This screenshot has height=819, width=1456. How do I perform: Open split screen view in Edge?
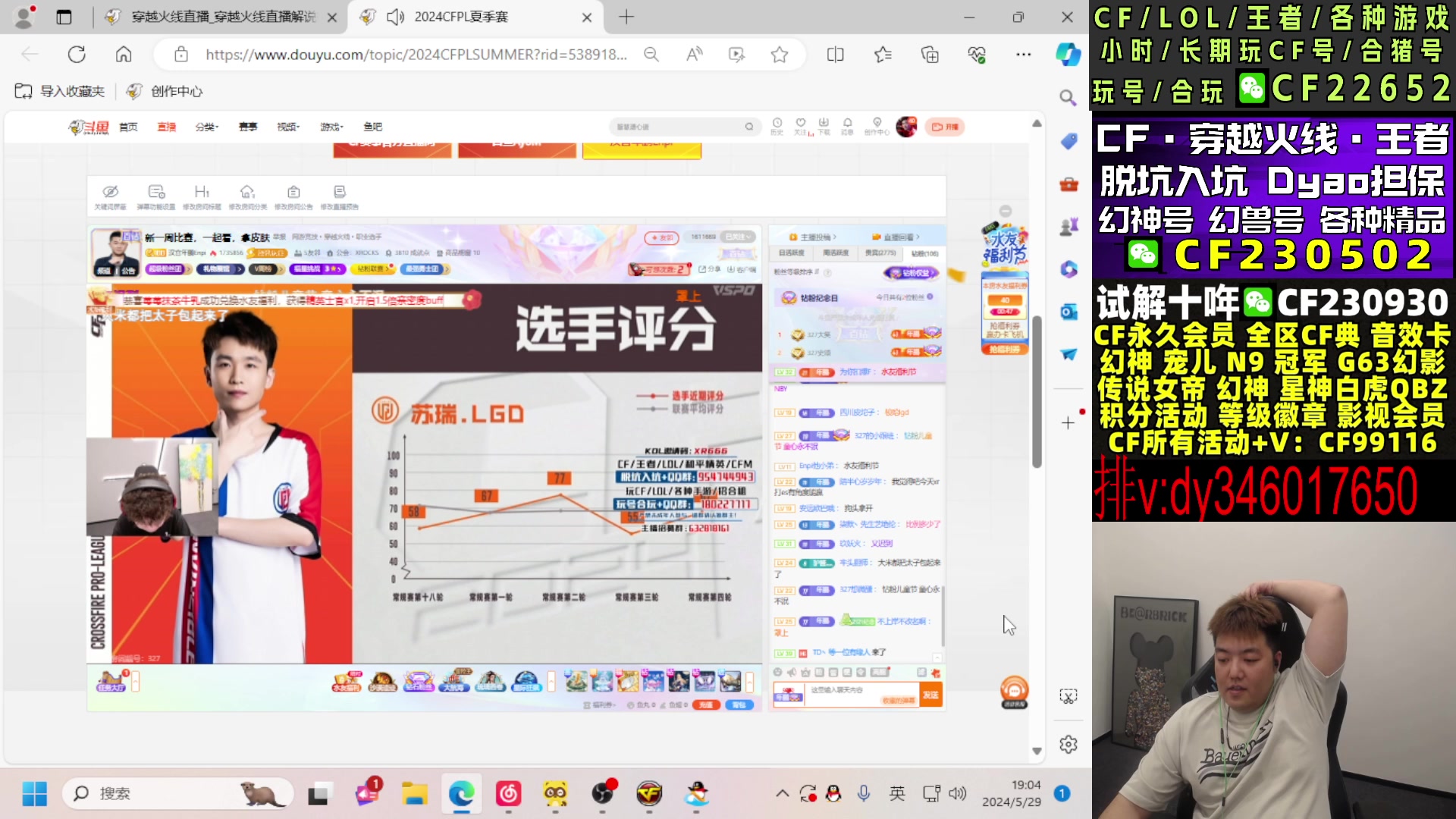coord(835,55)
